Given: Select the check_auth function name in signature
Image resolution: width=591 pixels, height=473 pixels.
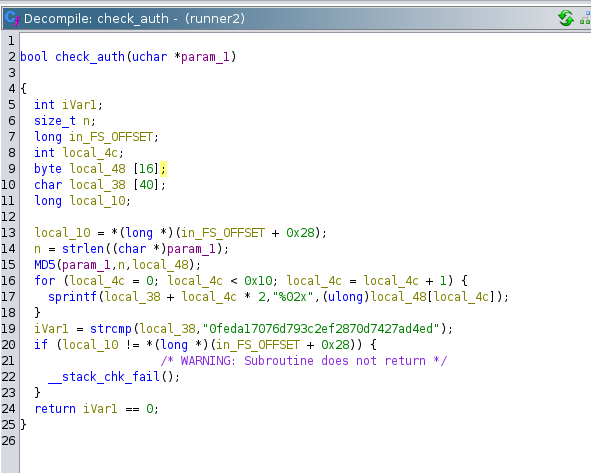Looking at the screenshot, I should (x=90, y=57).
